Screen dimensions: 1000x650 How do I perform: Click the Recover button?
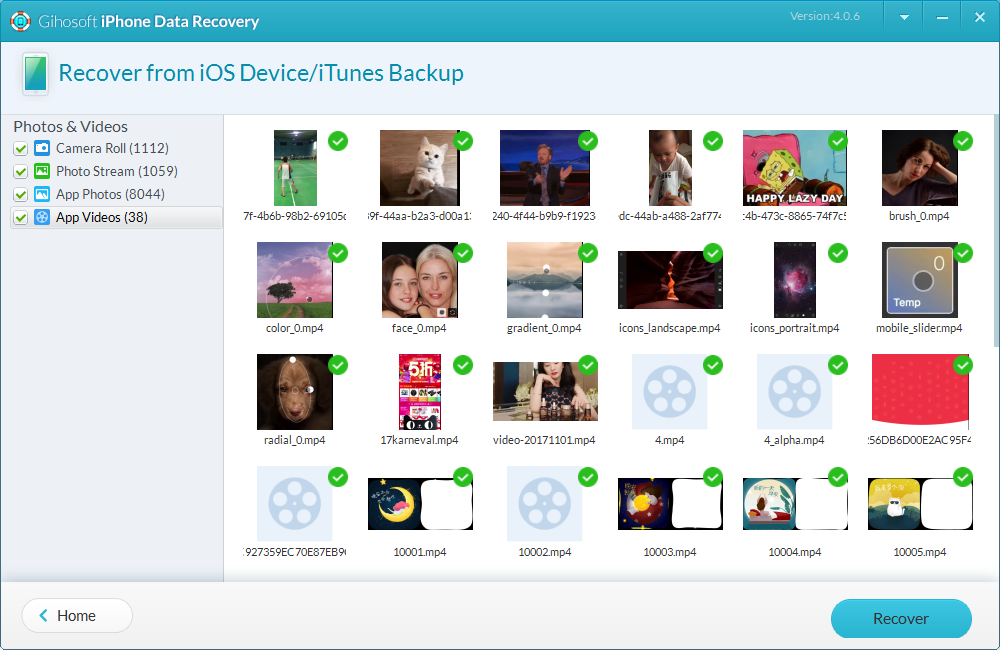(901, 618)
